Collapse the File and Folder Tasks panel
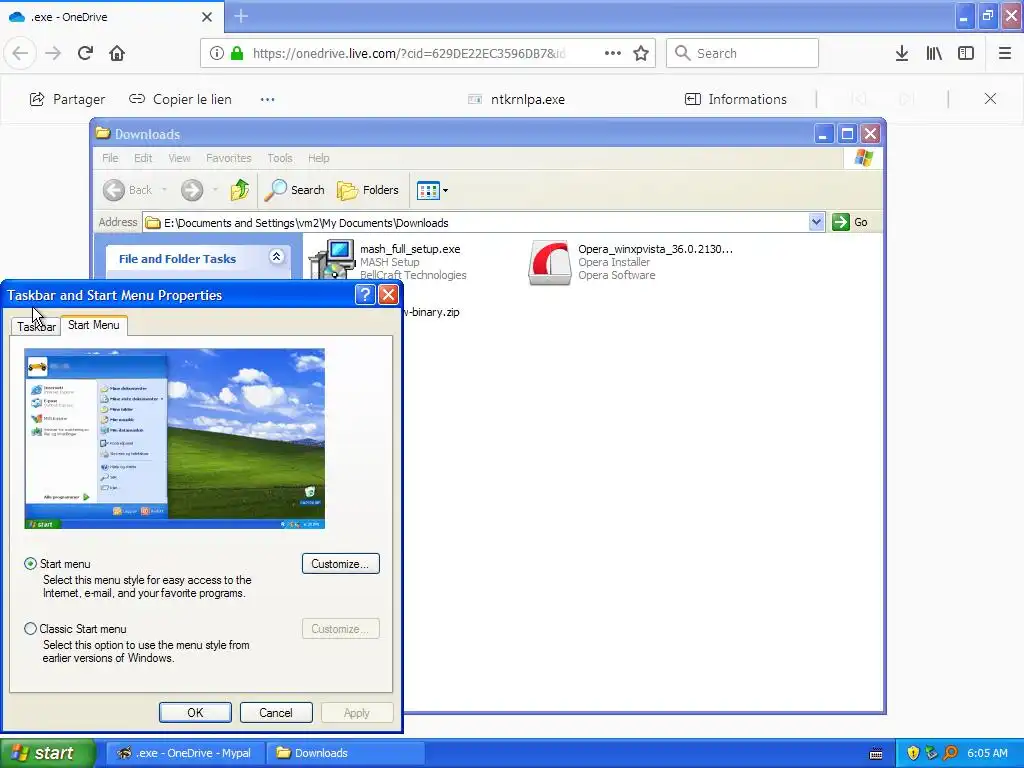 click(x=276, y=257)
